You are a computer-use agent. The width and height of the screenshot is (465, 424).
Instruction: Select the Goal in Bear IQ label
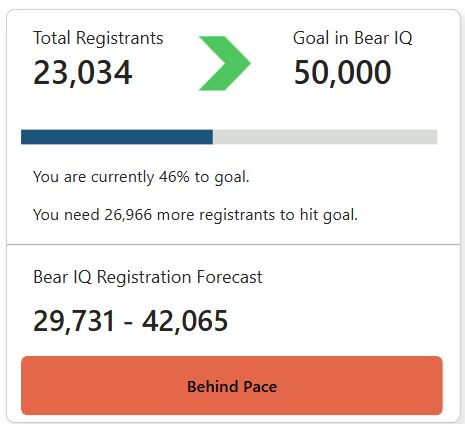pos(353,38)
